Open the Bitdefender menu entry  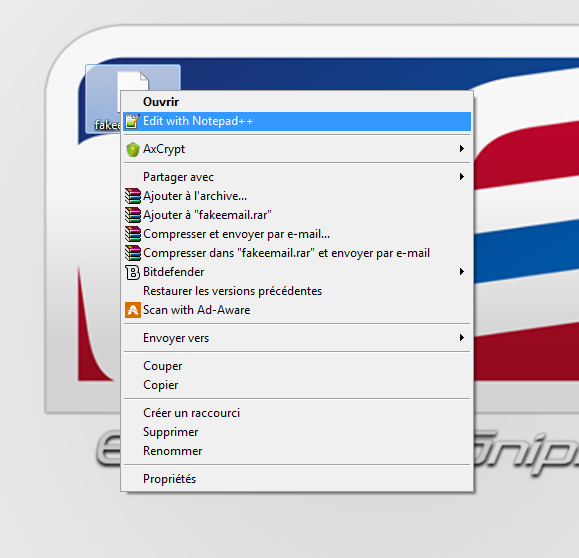[297, 272]
